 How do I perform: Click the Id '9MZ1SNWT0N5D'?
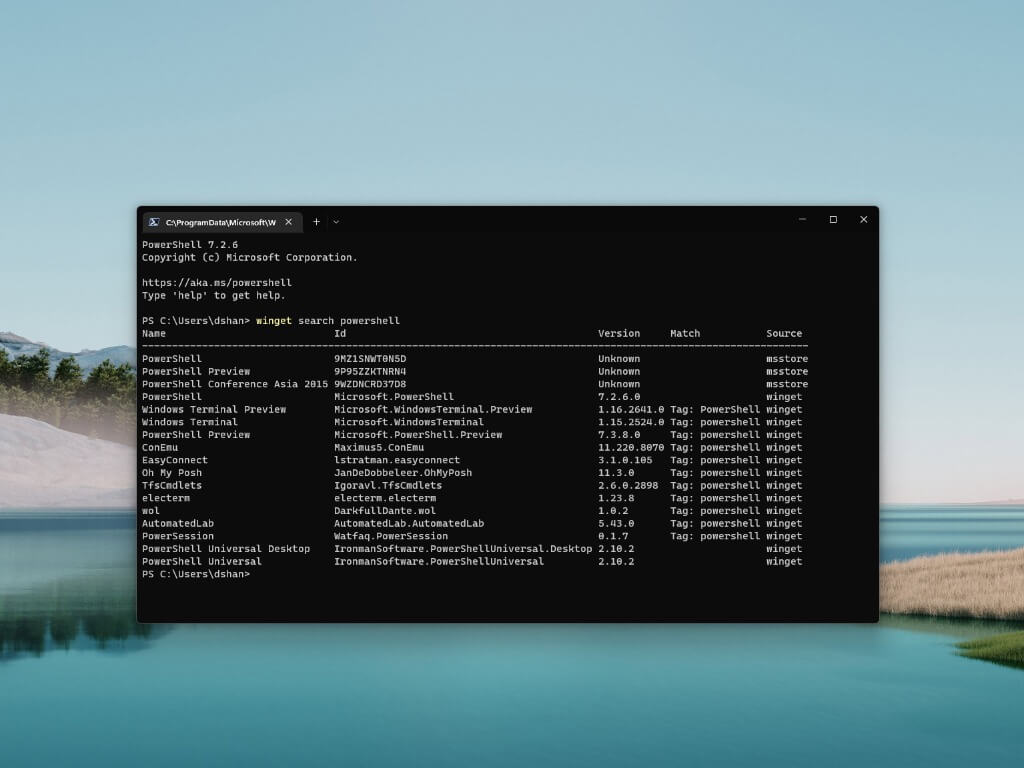(x=370, y=359)
